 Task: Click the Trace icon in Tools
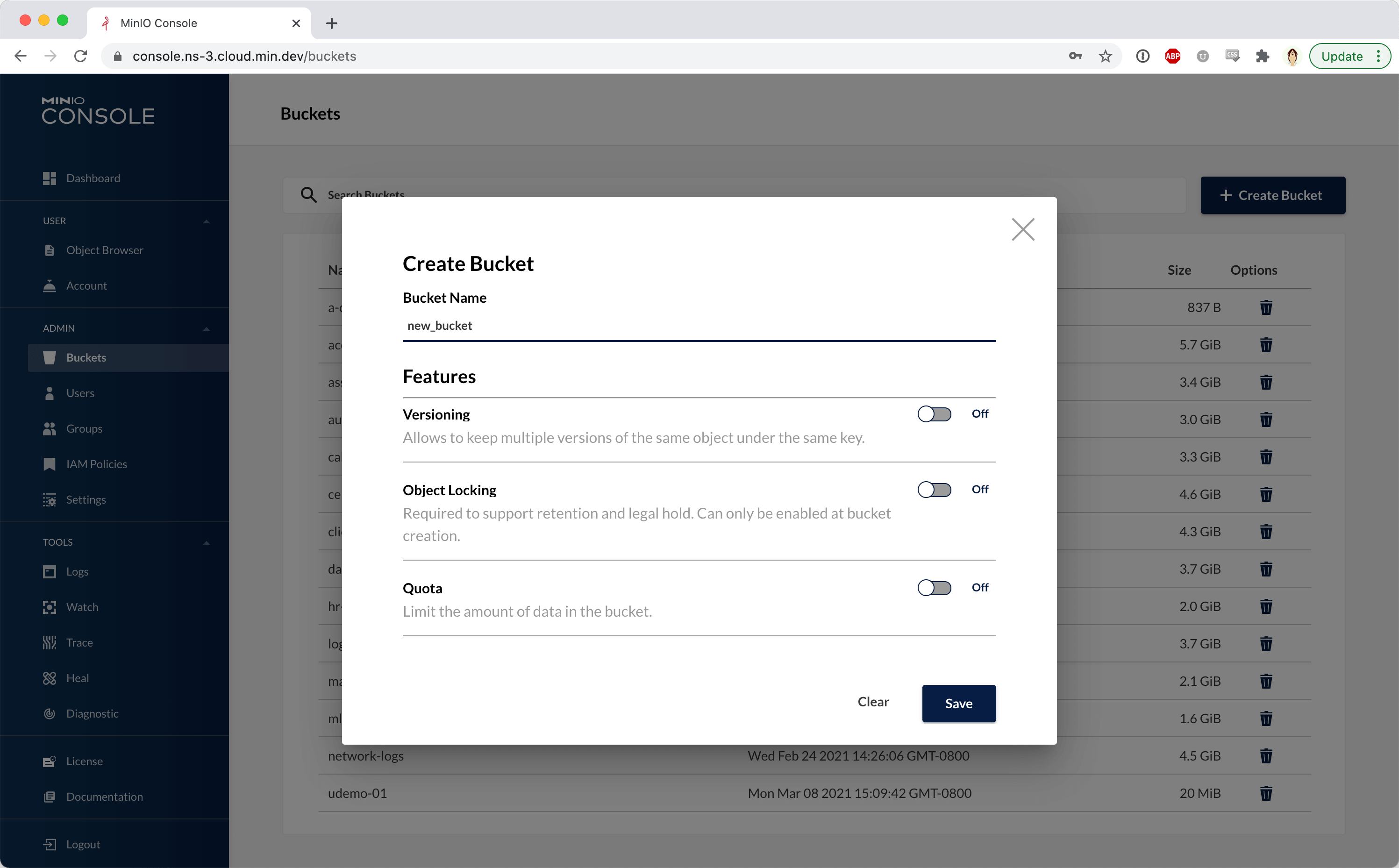50,642
